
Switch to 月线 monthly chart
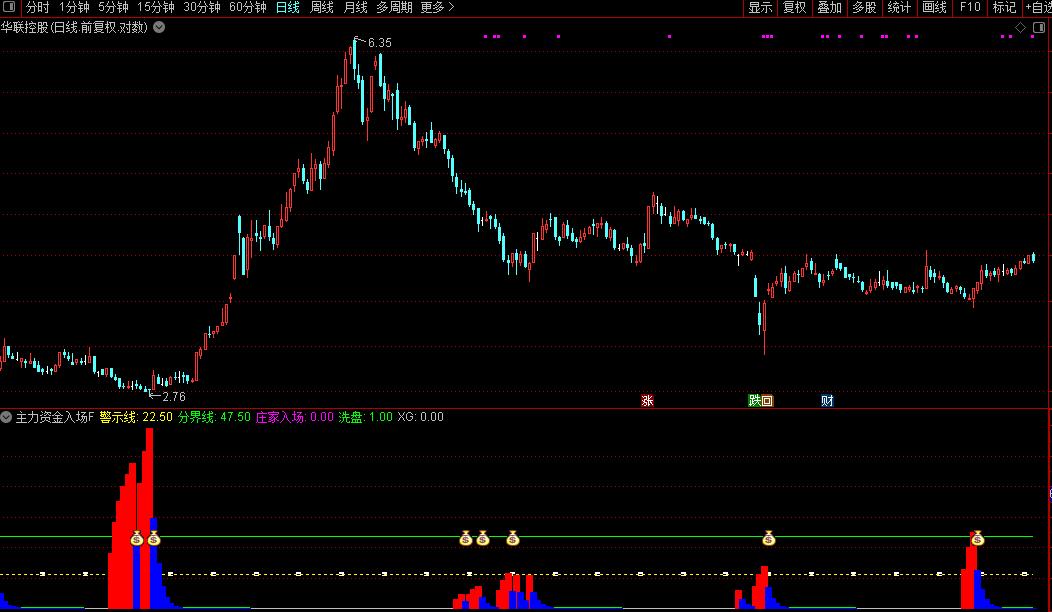(356, 7)
